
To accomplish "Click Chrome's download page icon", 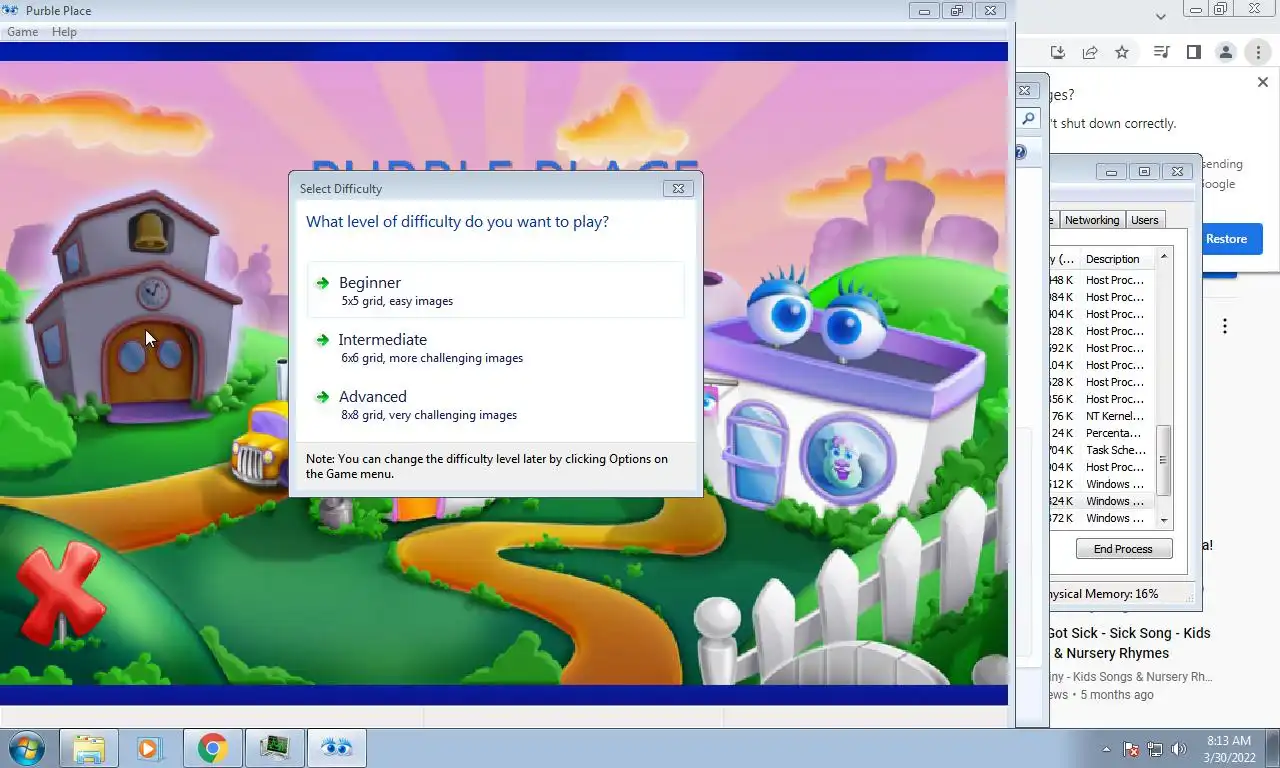I will click(x=1058, y=52).
